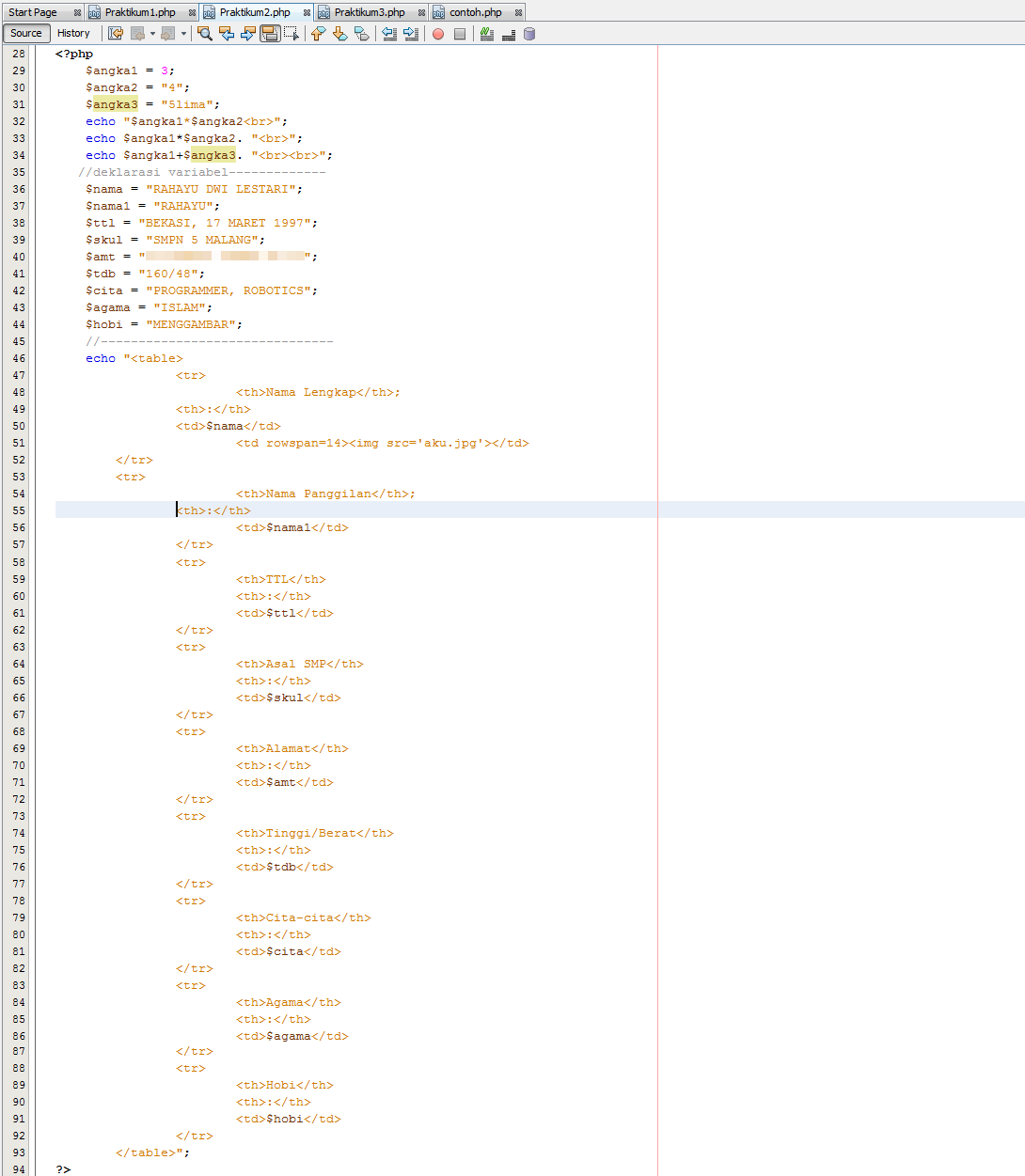The width and height of the screenshot is (1025, 1176).
Task: Select the Find Selection magnifier icon
Action: (206, 34)
